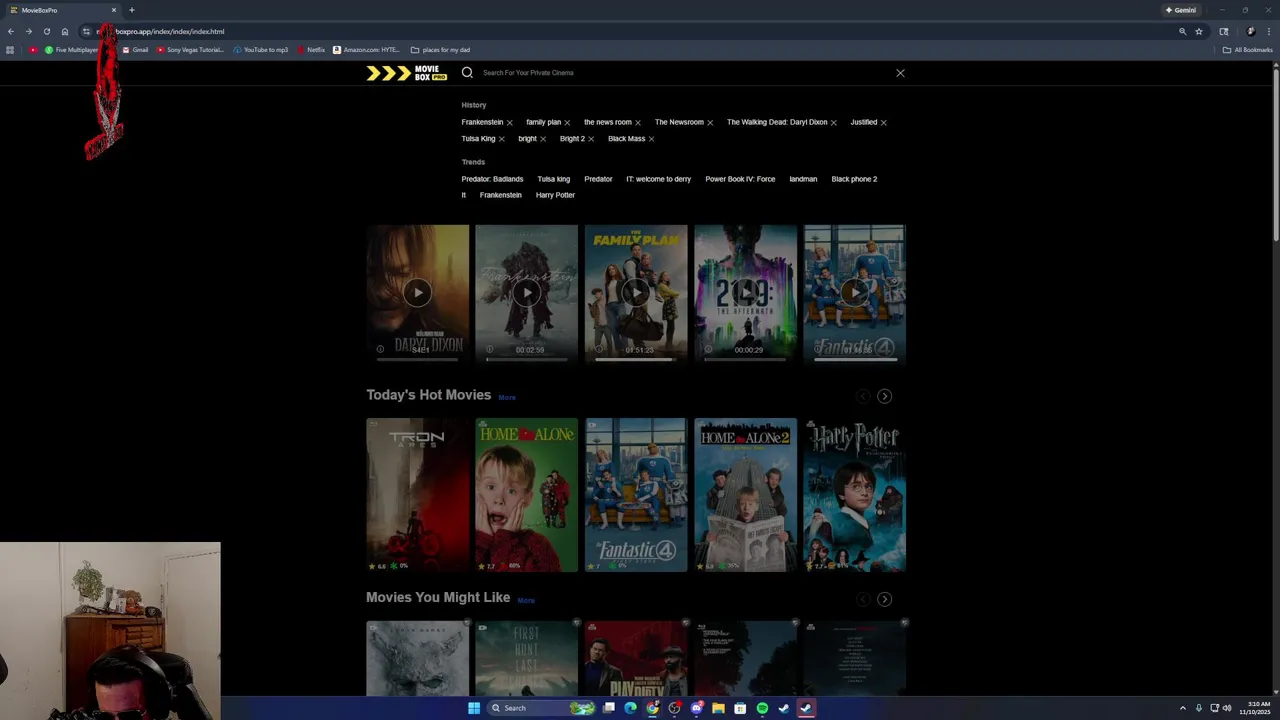Select 'Power Book IV: Force' trend
Viewport: 1280px width, 720px height.
[x=740, y=179]
